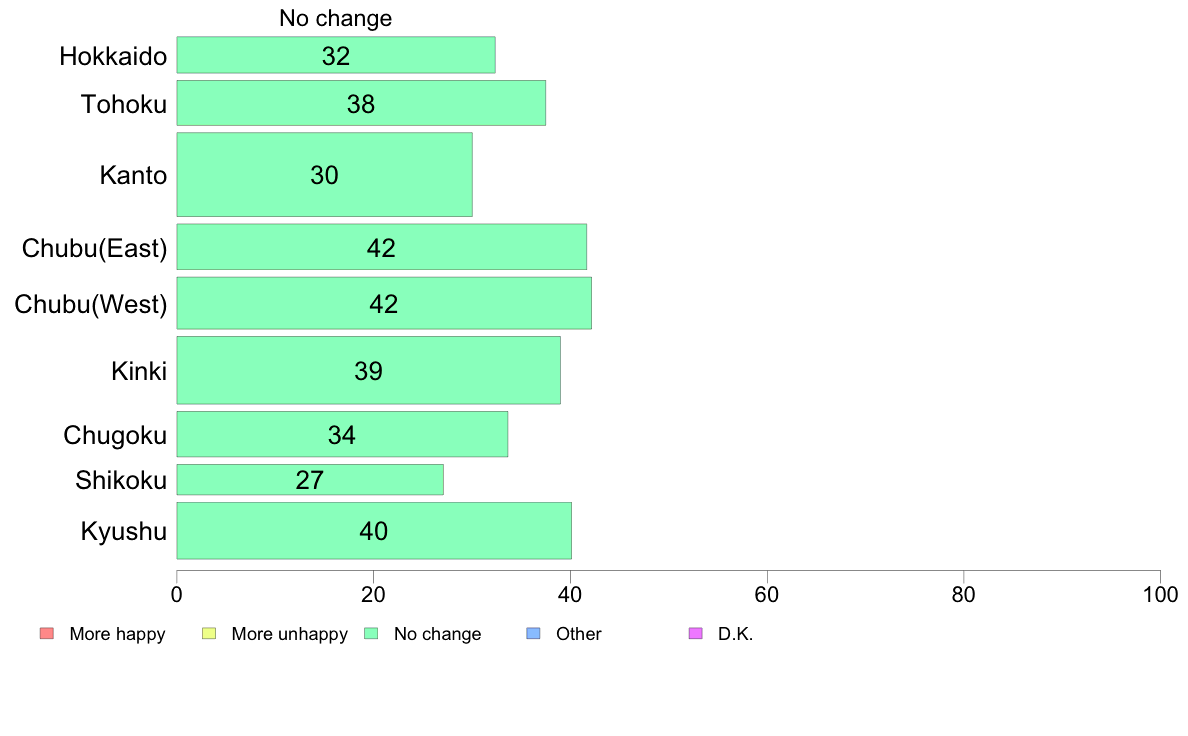This screenshot has height=736, width=1188.
Task: Click the 60 tick label on axis
Action: coord(767,594)
